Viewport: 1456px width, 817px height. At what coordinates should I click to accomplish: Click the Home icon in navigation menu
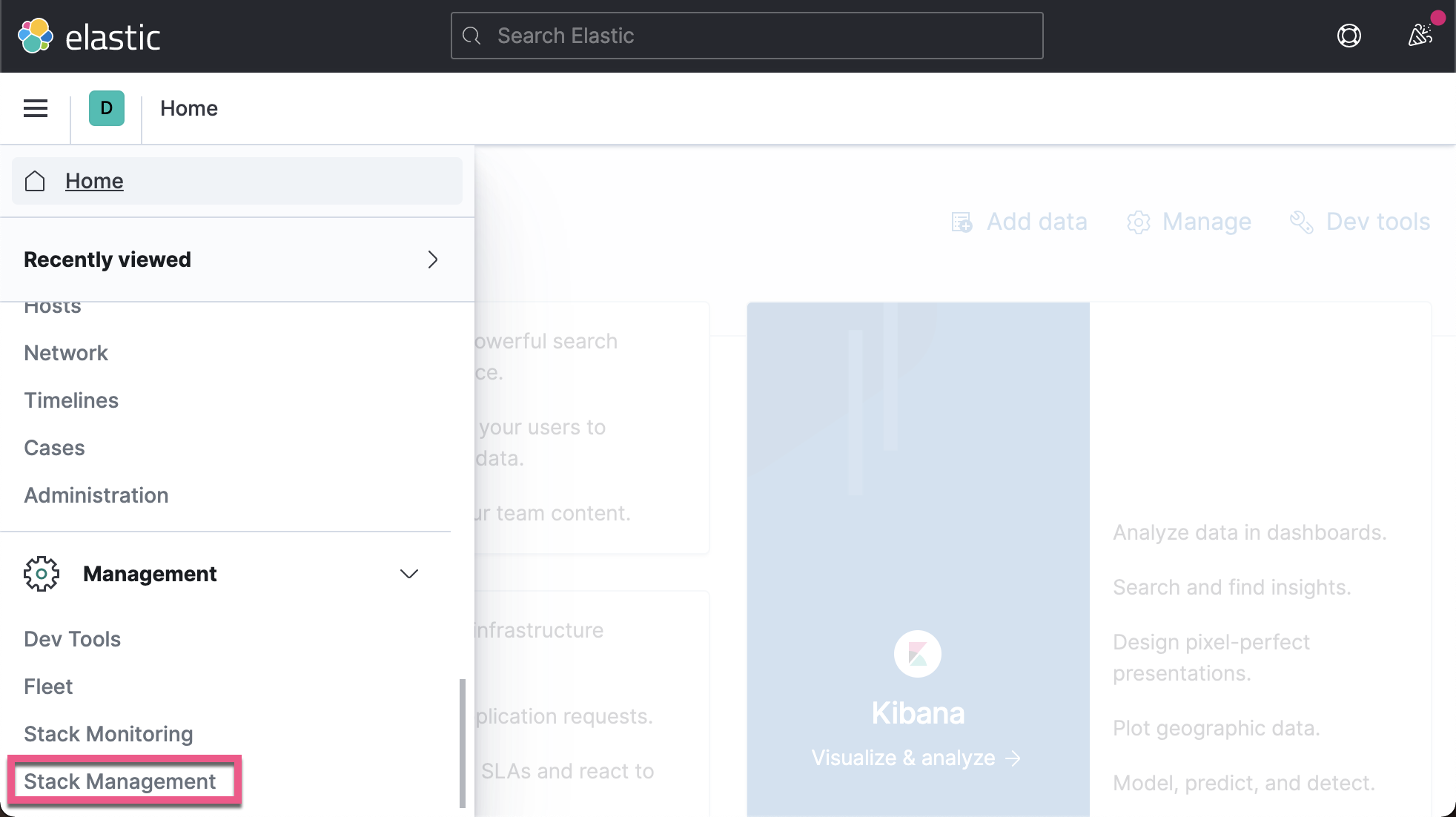(x=34, y=180)
